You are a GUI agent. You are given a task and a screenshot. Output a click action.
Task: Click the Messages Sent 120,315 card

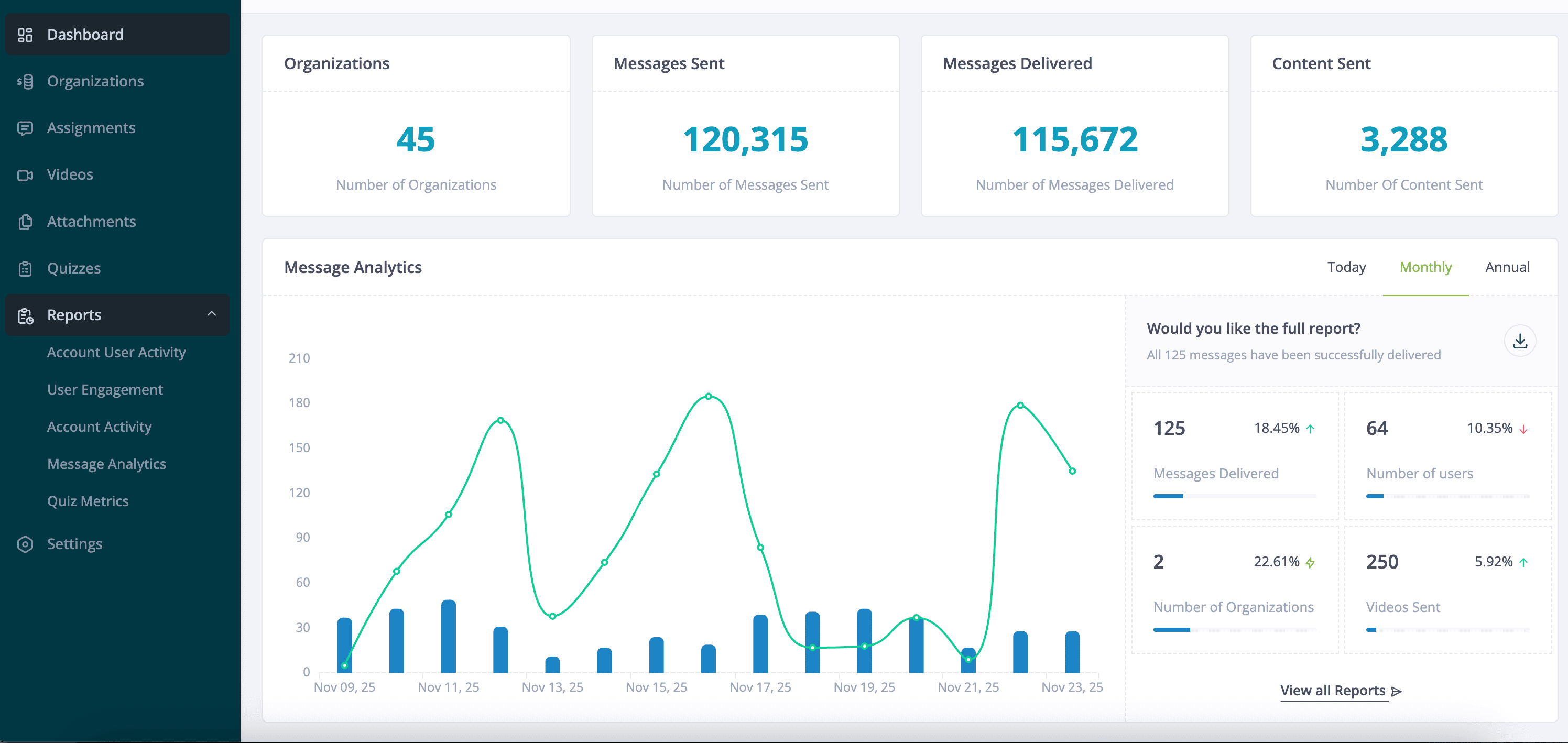tap(745, 139)
